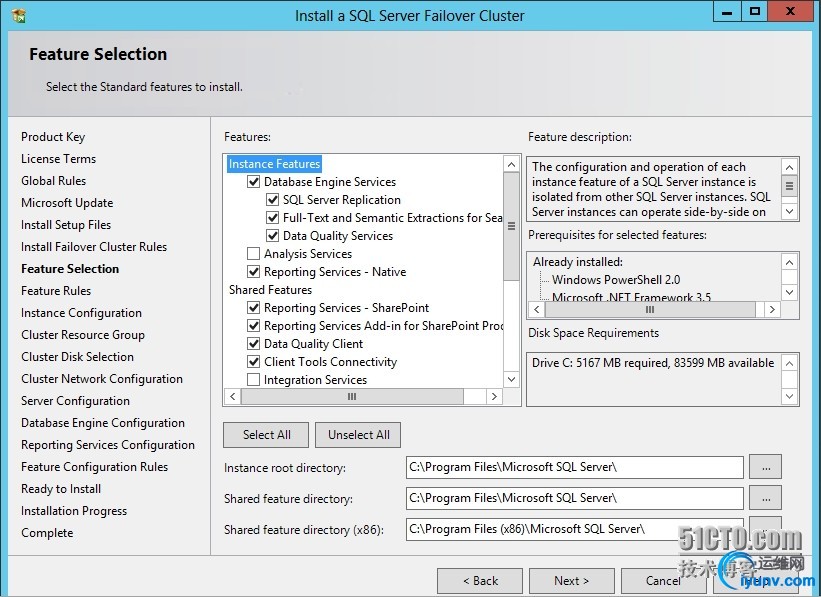Select Feature Rules step in sidebar
The height and width of the screenshot is (597, 821).
pyautogui.click(x=56, y=291)
